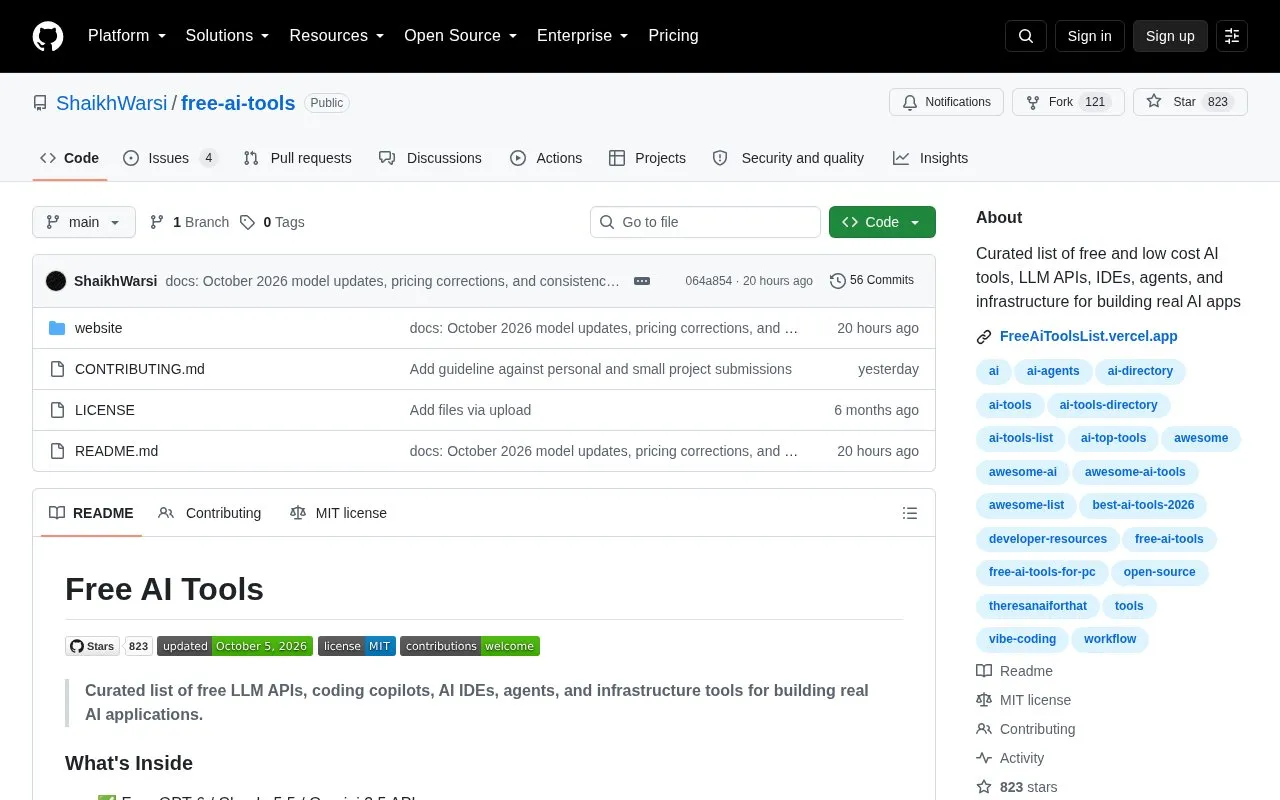Open the README.md file

(116, 451)
